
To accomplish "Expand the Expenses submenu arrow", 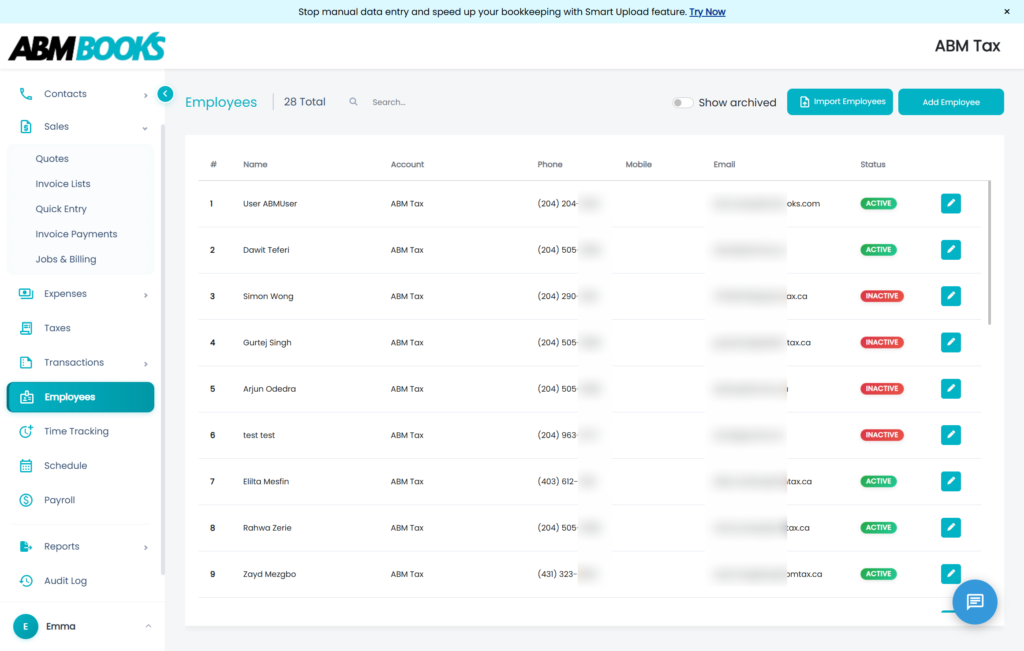I will point(146,295).
